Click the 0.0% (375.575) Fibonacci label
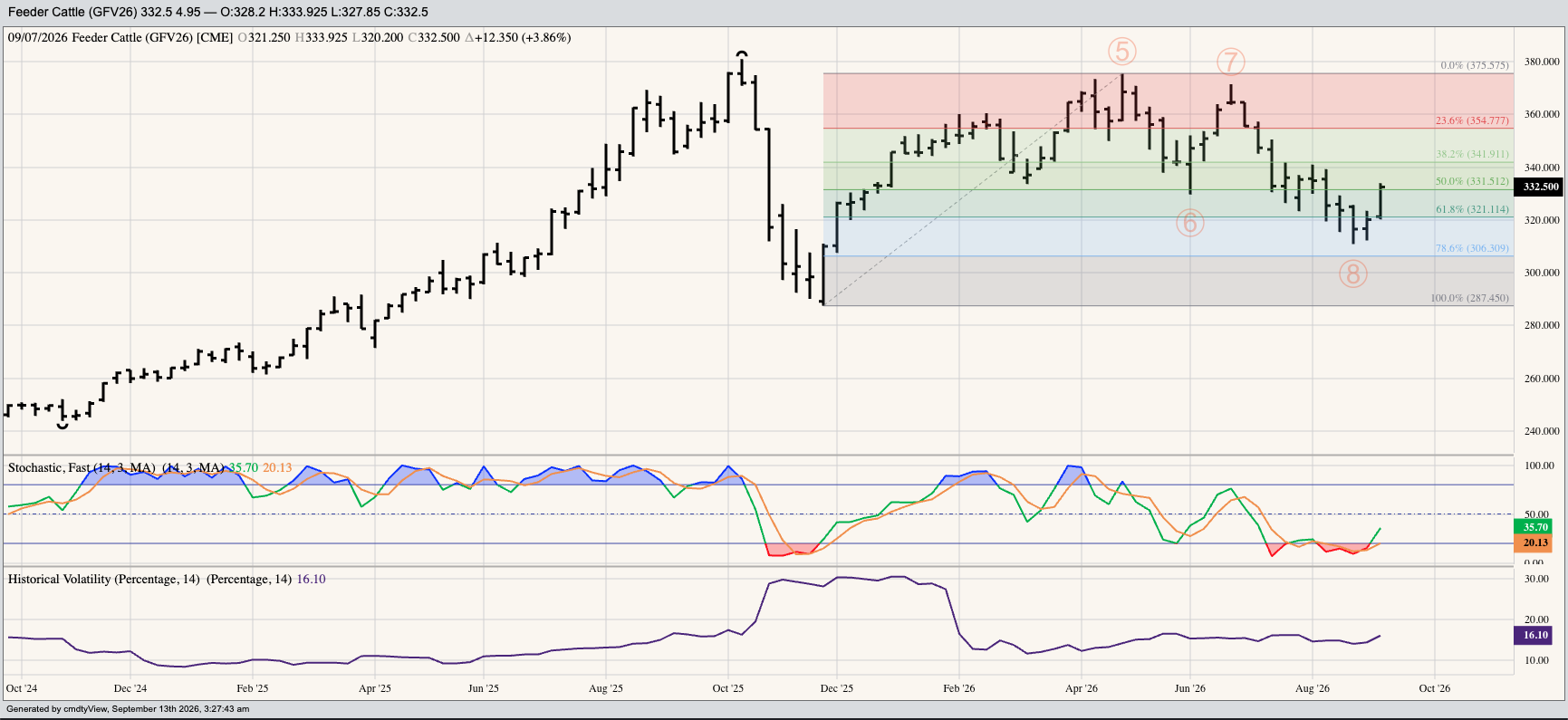1568x720 pixels. 1475,65
